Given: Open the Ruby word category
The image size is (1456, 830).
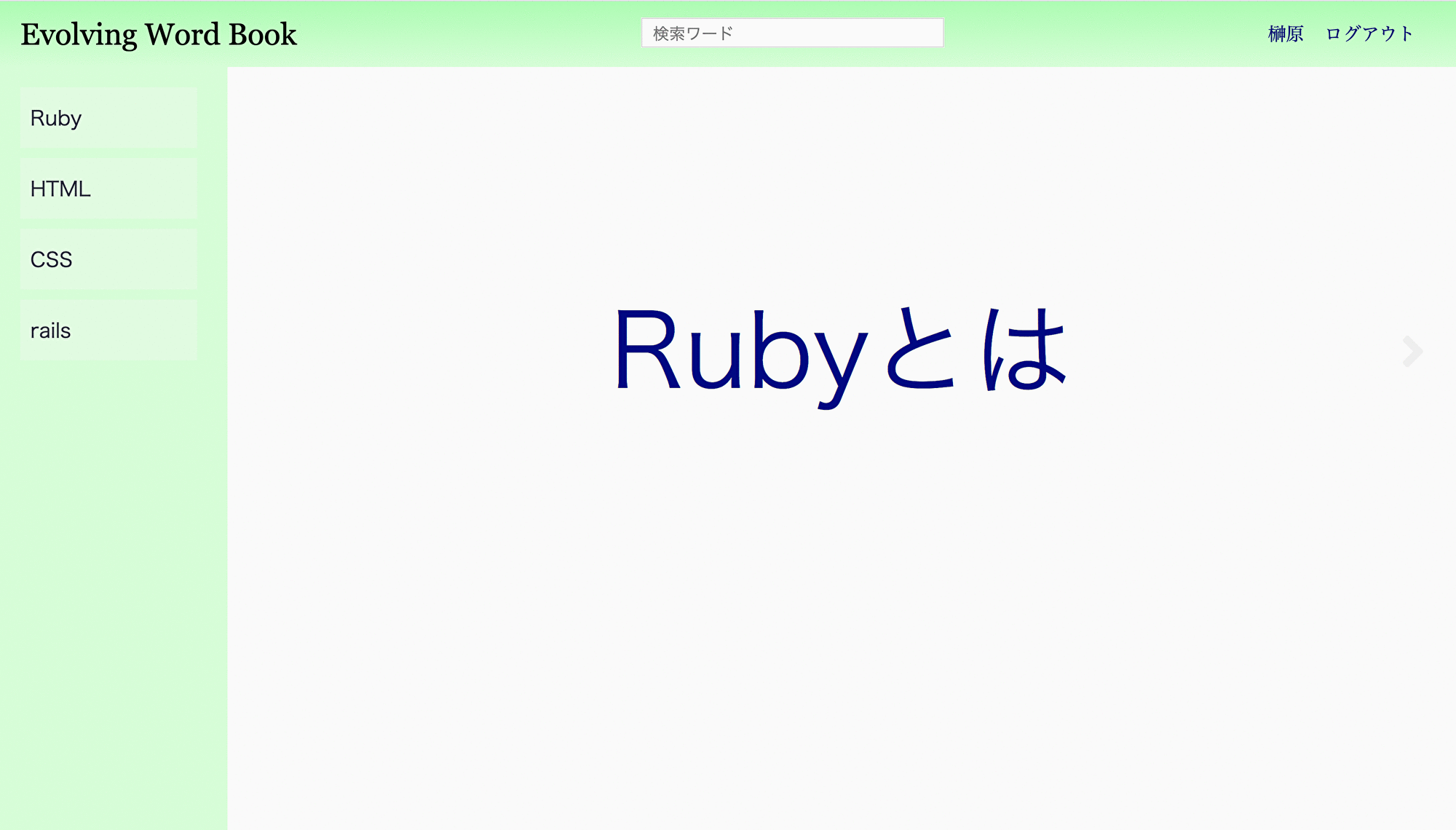Looking at the screenshot, I should (108, 117).
